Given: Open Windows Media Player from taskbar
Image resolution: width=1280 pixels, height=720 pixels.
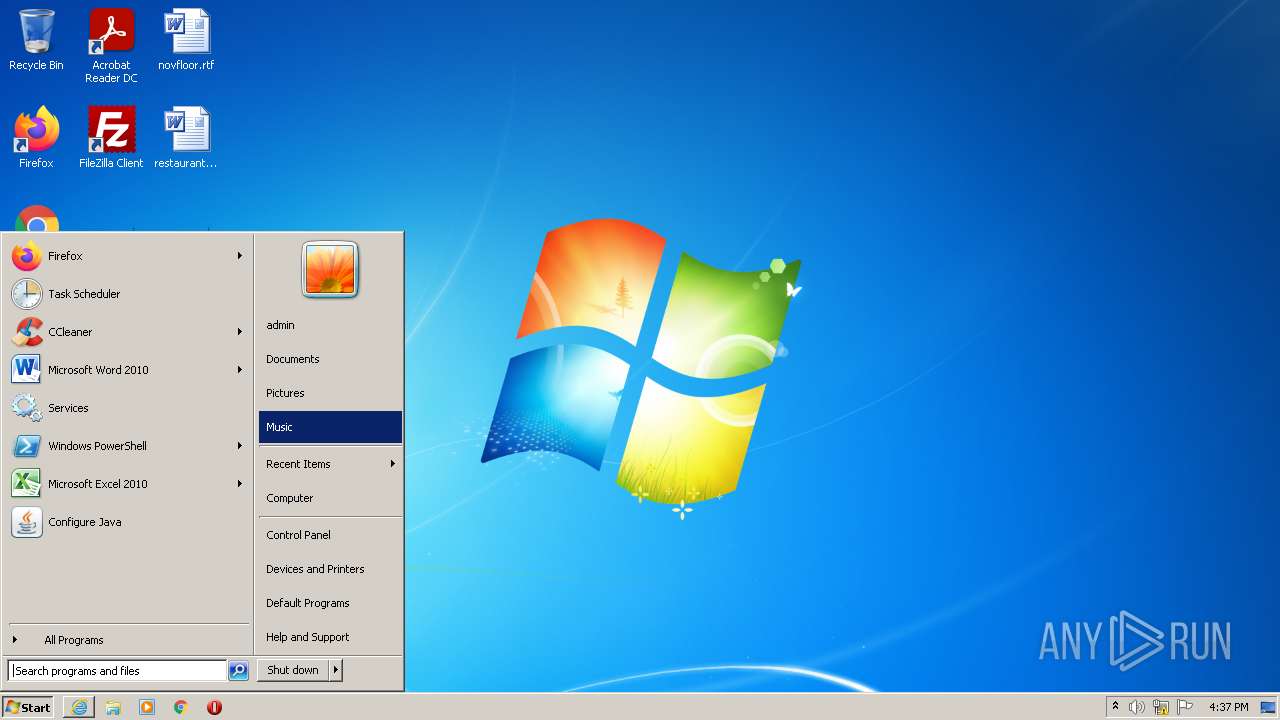Looking at the screenshot, I should click(147, 707).
